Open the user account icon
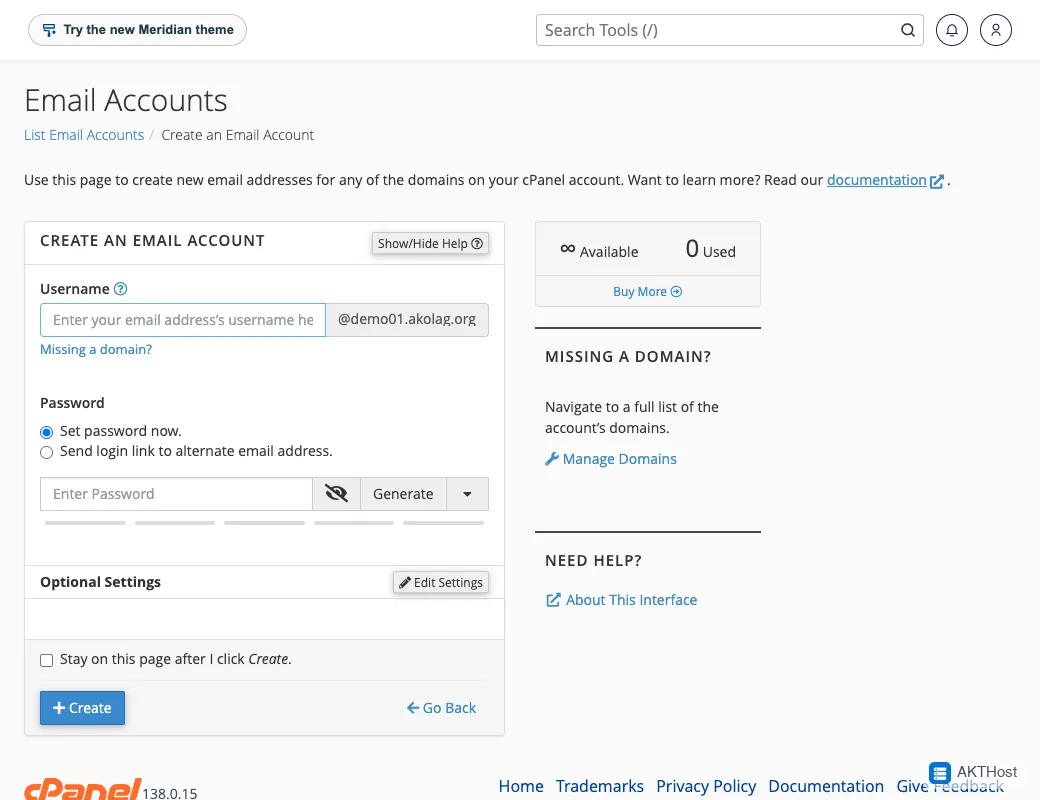This screenshot has height=800, width=1040. 996,30
